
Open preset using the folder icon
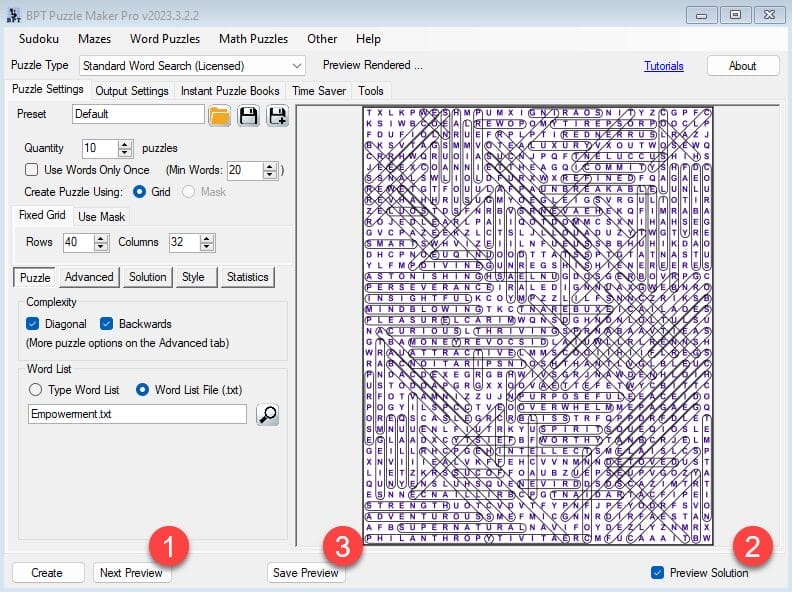click(x=219, y=115)
